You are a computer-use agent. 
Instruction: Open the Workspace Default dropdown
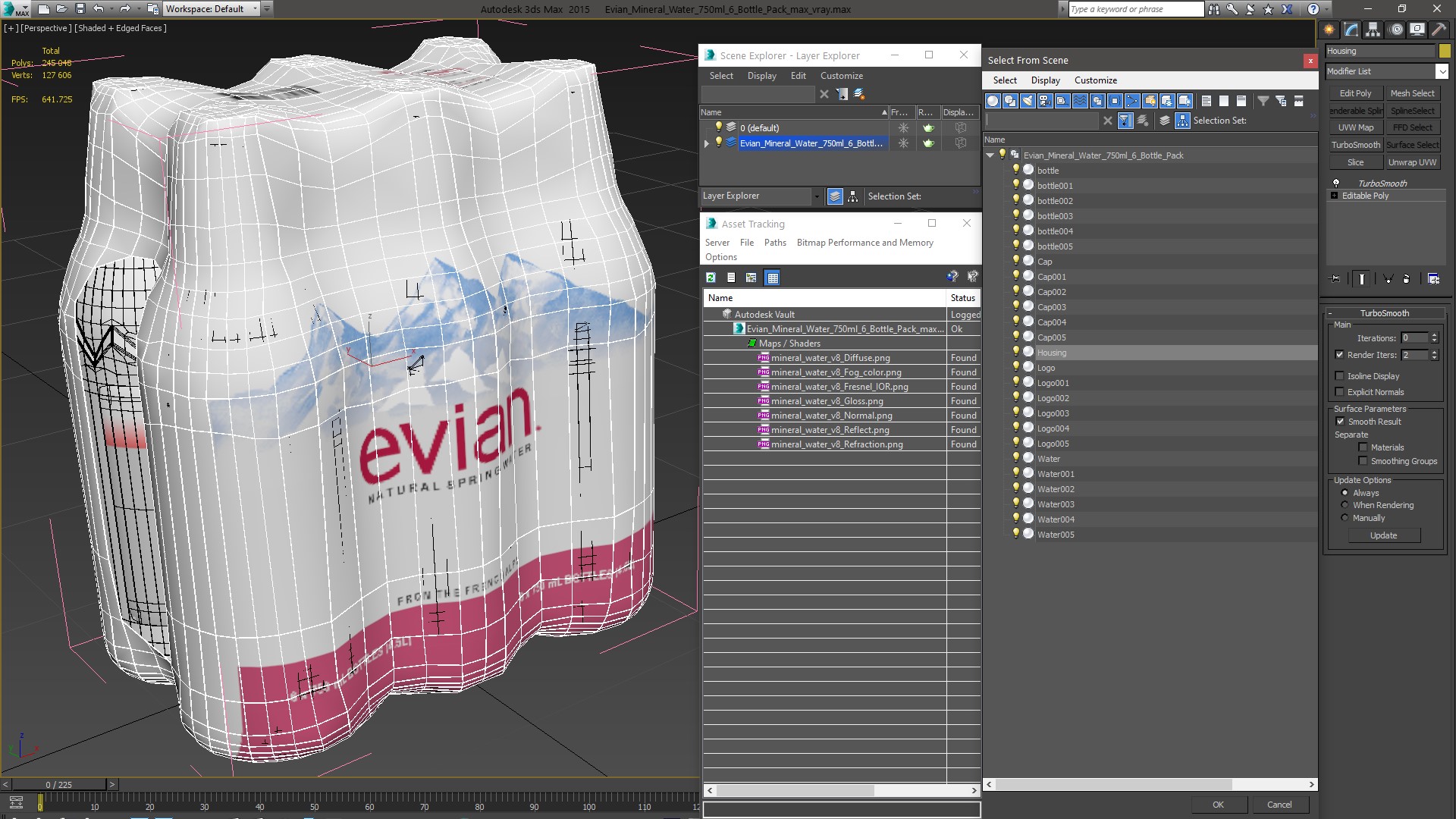click(255, 9)
